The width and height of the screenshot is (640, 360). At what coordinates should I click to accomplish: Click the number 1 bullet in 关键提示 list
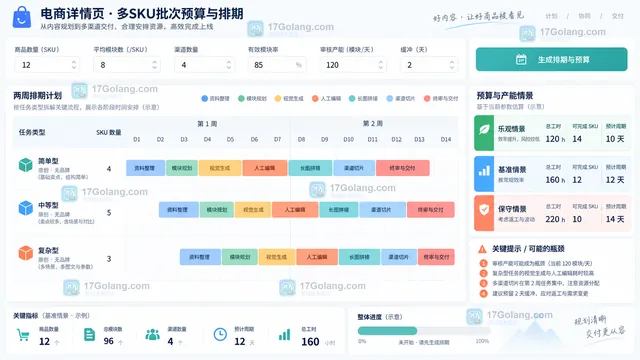pos(483,263)
